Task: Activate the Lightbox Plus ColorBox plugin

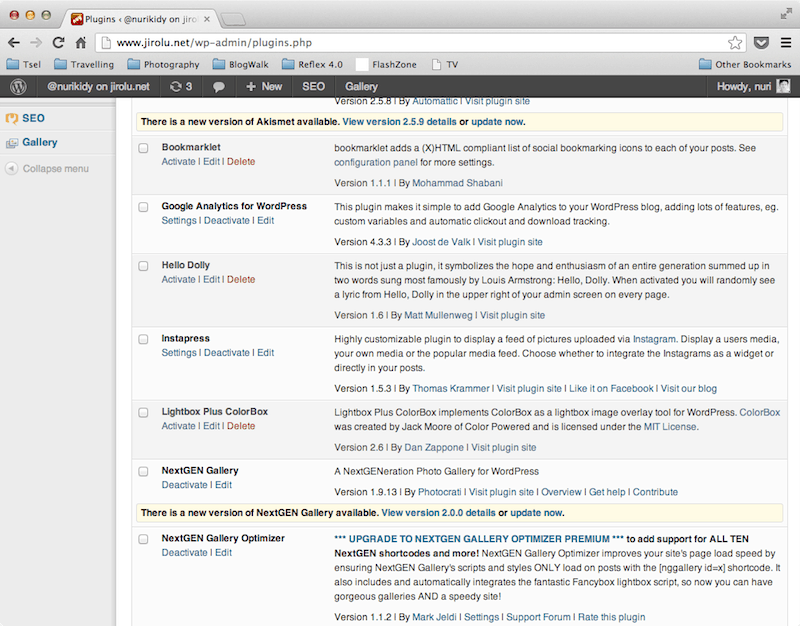Action: click(x=178, y=426)
